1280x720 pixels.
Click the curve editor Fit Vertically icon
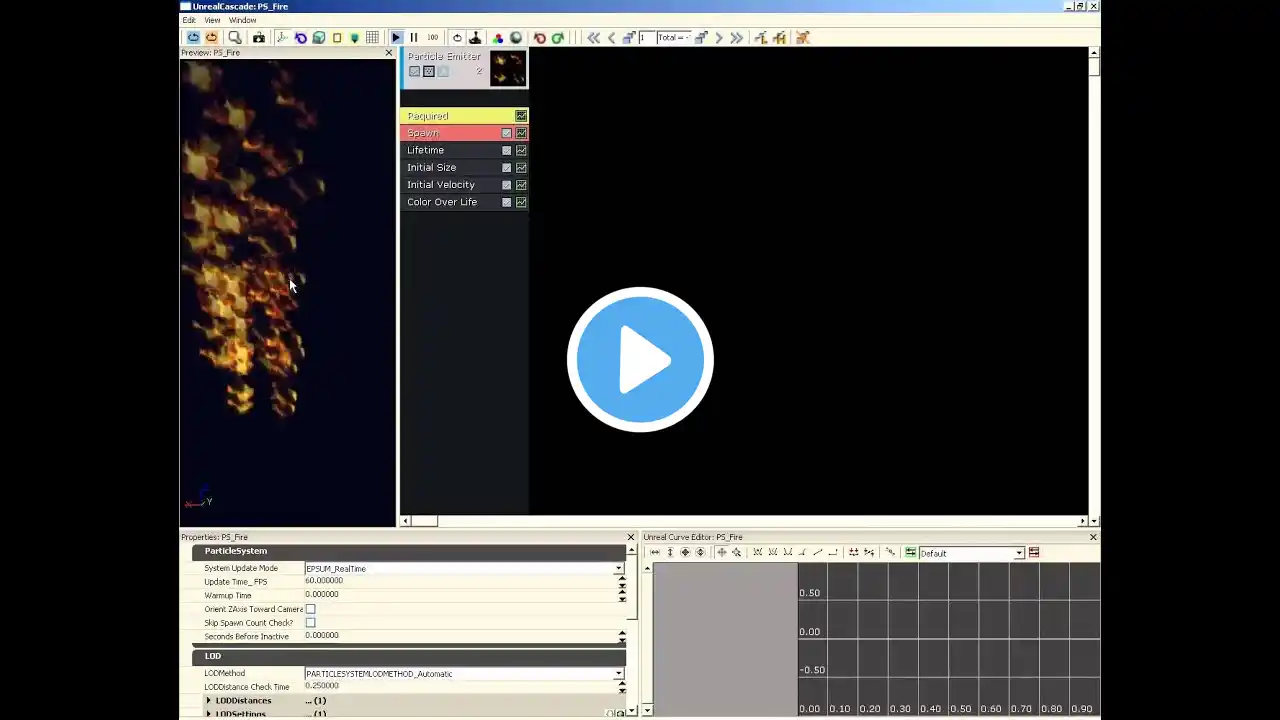pyautogui.click(x=670, y=553)
